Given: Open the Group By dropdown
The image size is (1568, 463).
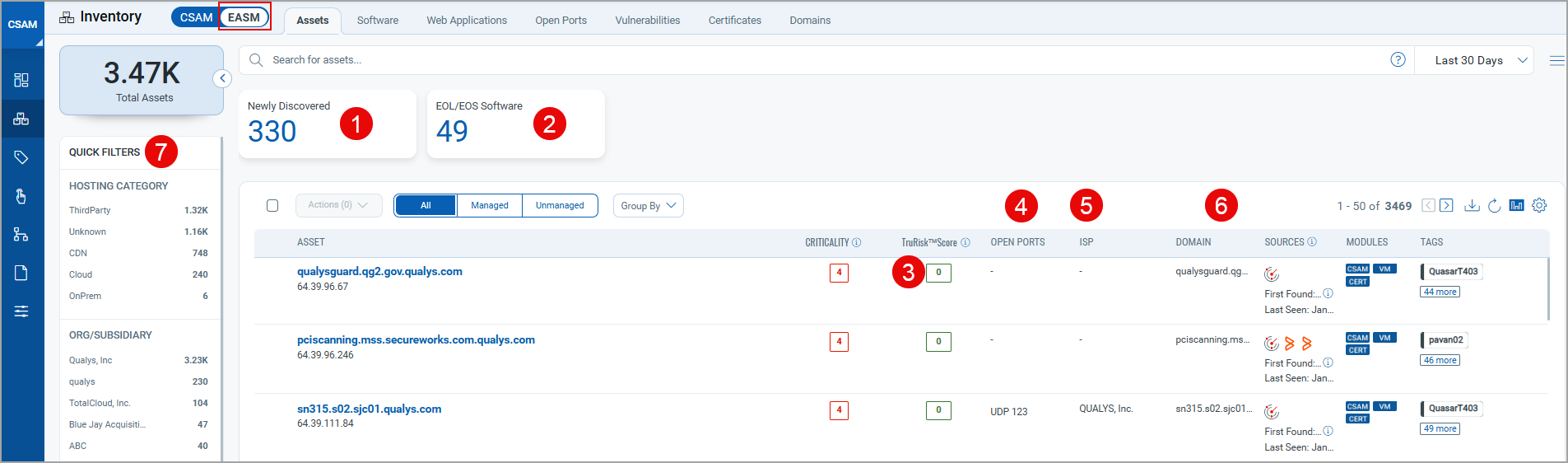Looking at the screenshot, I should click(x=649, y=205).
